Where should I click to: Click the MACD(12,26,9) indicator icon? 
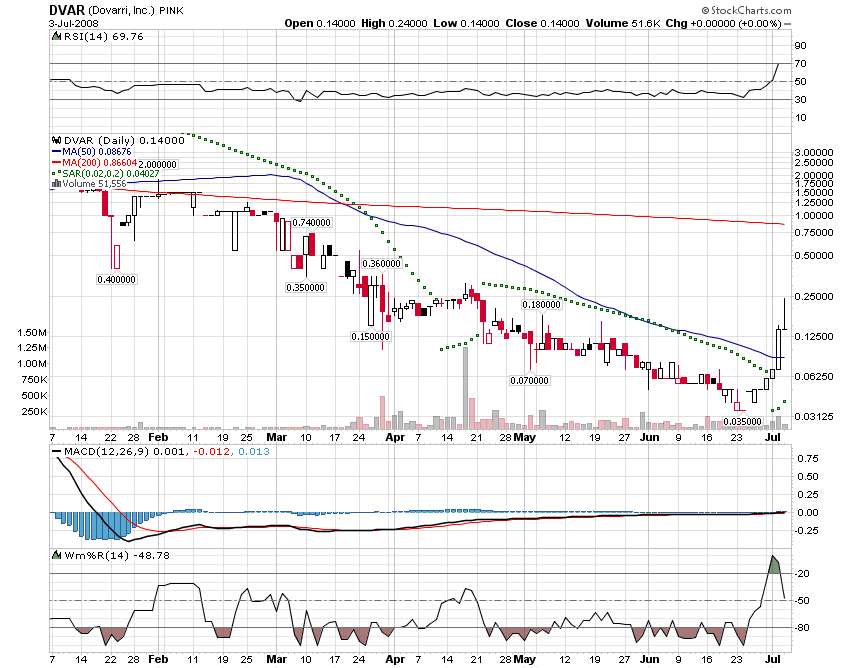[56, 453]
